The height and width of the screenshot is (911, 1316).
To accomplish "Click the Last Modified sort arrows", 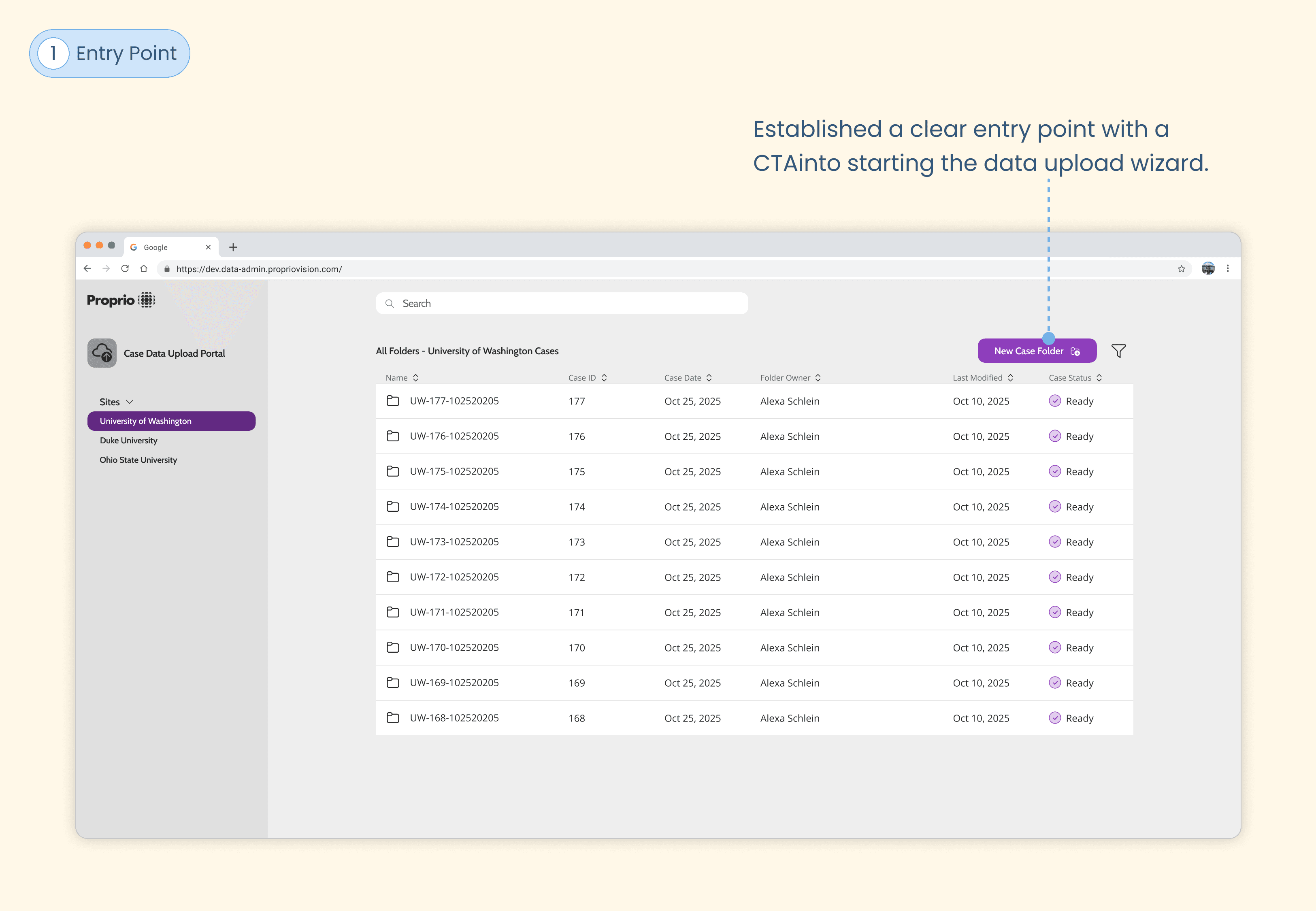I will click(1011, 377).
